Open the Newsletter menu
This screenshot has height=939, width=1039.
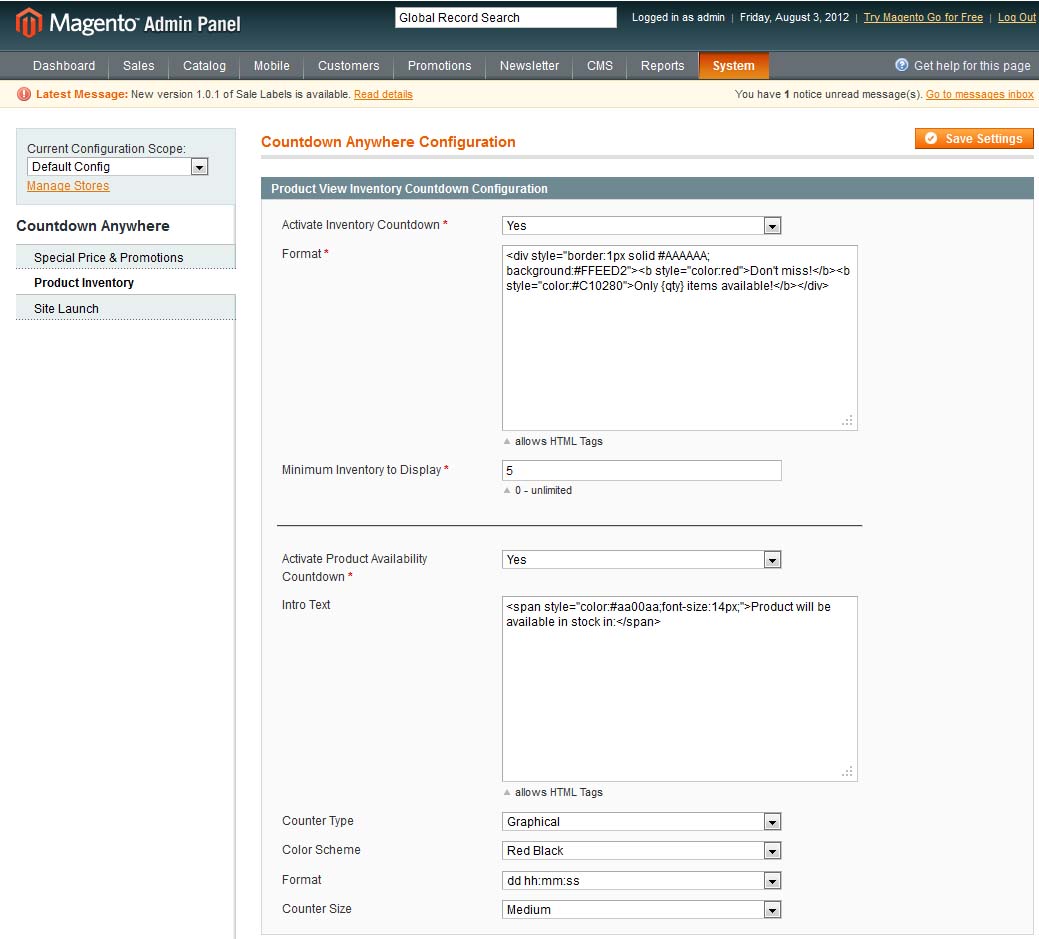click(529, 66)
